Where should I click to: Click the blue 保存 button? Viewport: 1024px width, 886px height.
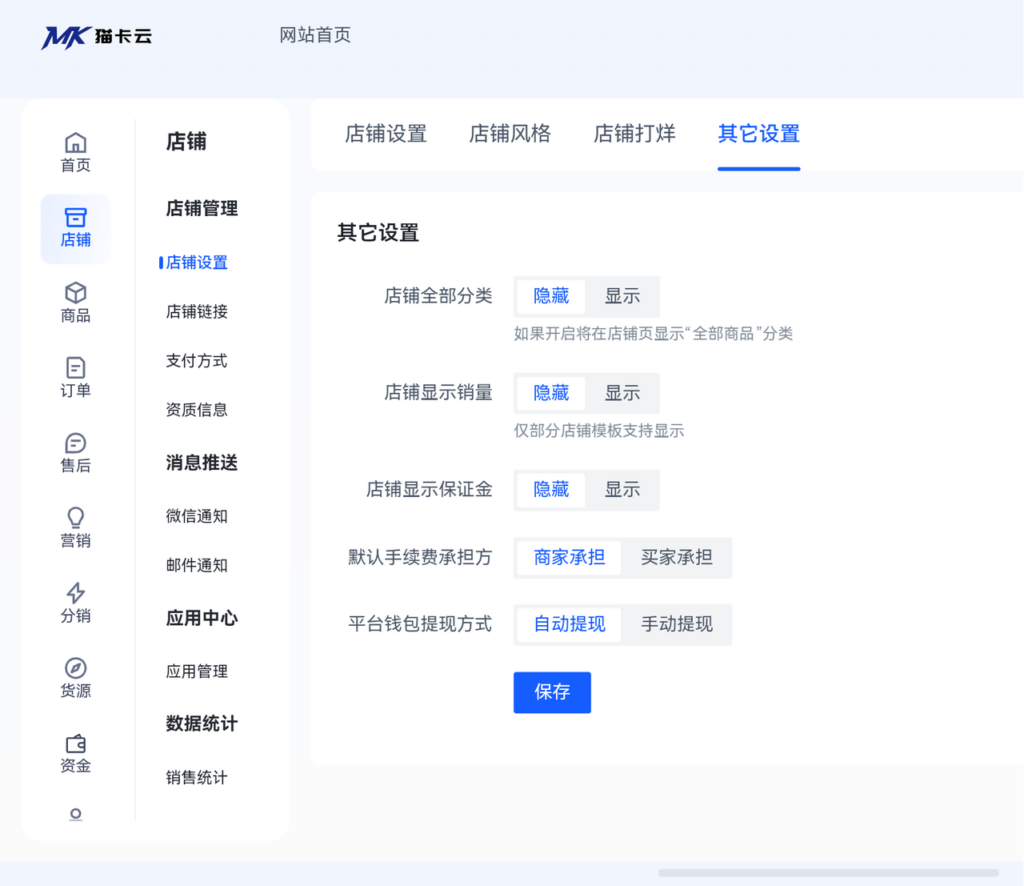[x=552, y=692]
